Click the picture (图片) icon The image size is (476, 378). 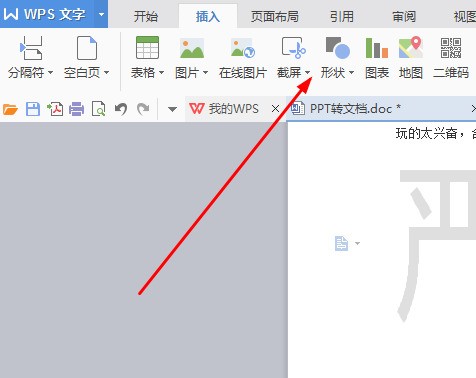click(192, 48)
